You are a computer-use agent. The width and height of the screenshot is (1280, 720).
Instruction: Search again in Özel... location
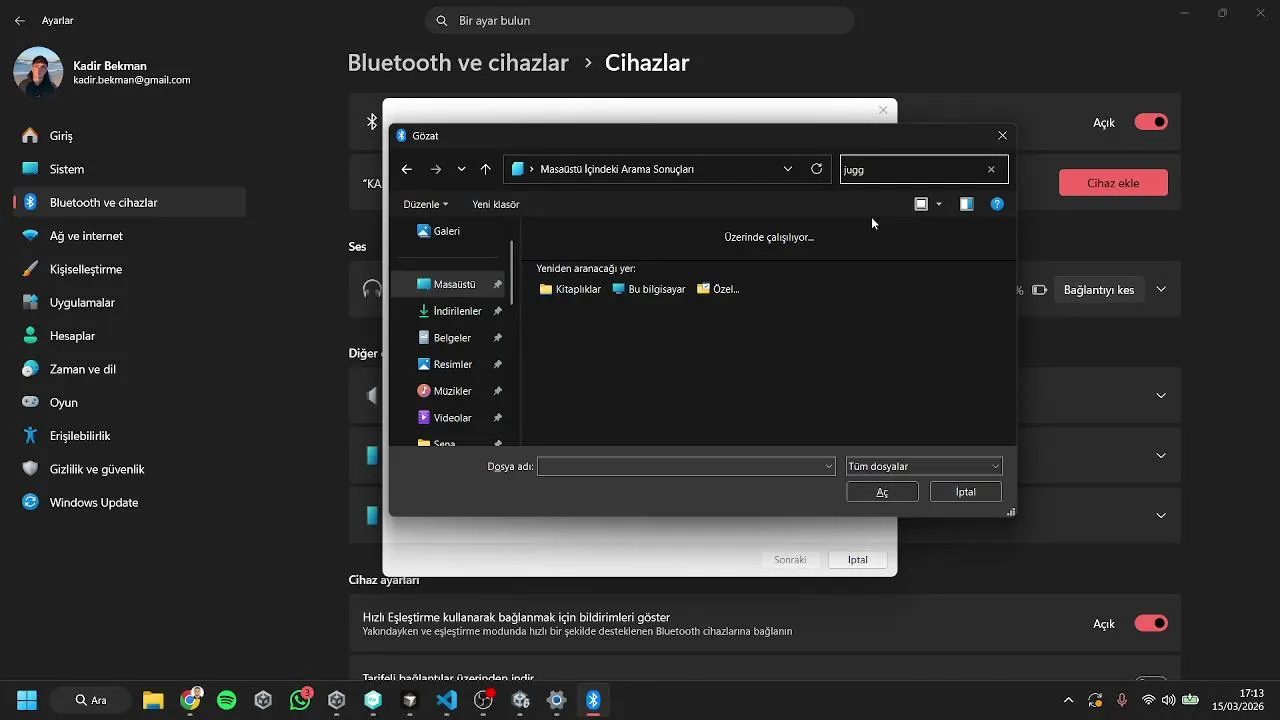(x=718, y=289)
